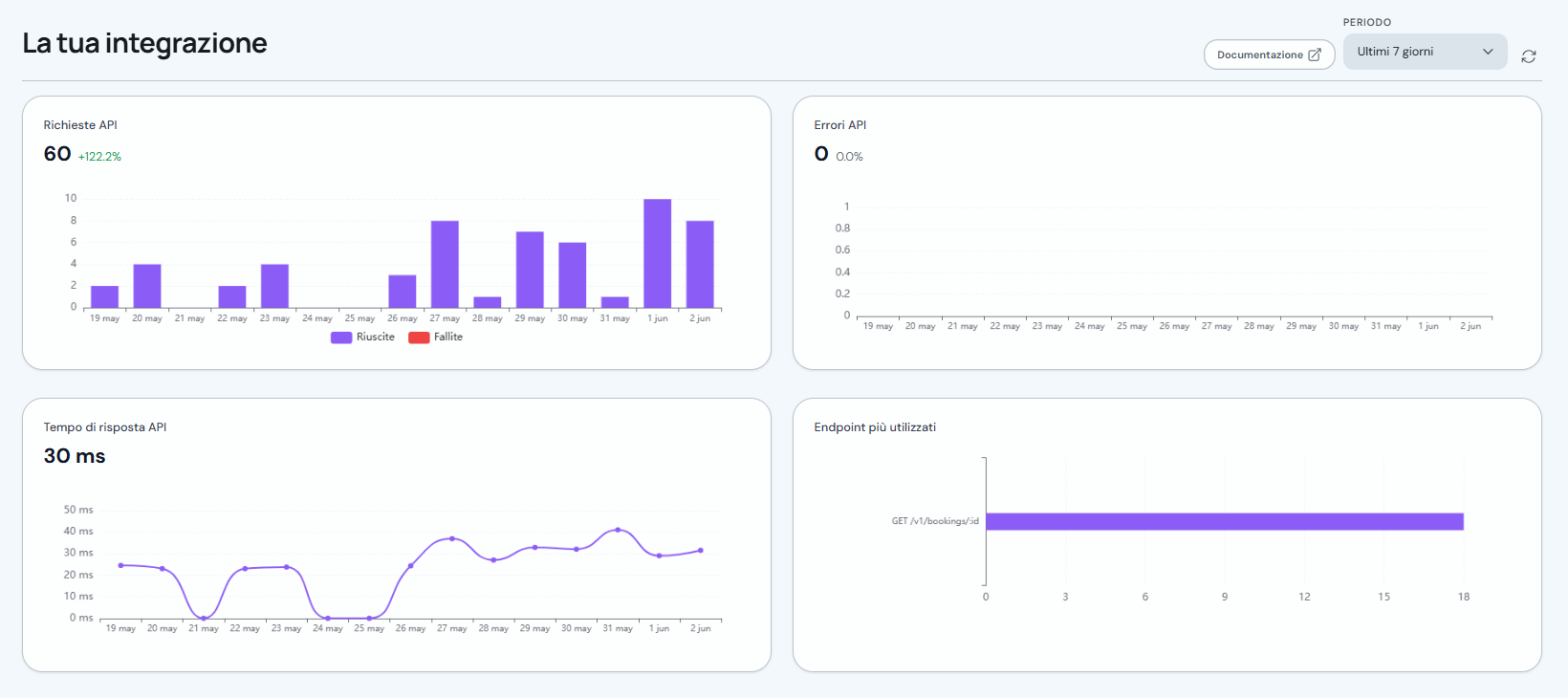Click the 30 ms response time value
Viewport: 1568px width, 698px height.
[x=75, y=456]
